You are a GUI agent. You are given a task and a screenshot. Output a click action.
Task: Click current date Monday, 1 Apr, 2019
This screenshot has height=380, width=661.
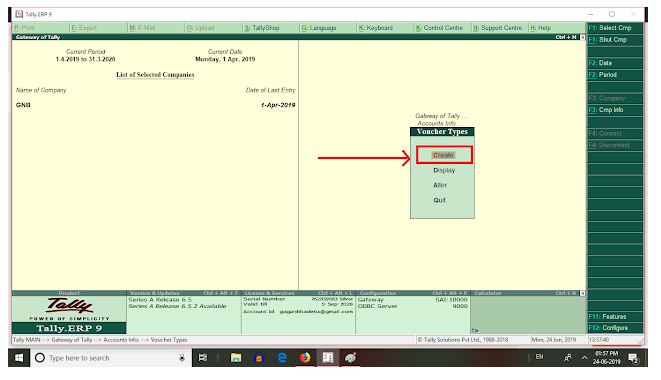(225, 59)
